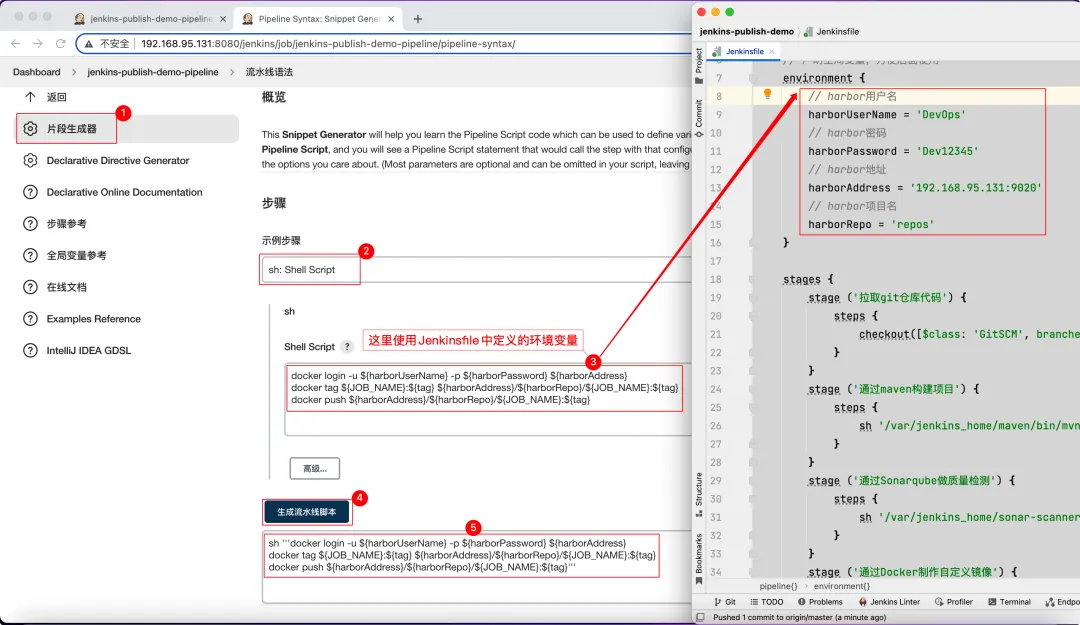Click harborRepo = 'repos' code line
The height and width of the screenshot is (625, 1080).
[x=871, y=224]
